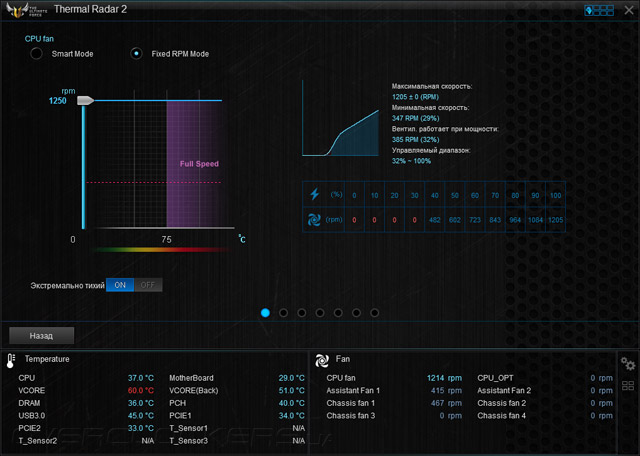The height and width of the screenshot is (456, 640).
Task: Click the 1205 rpm table cell
Action: click(556, 220)
